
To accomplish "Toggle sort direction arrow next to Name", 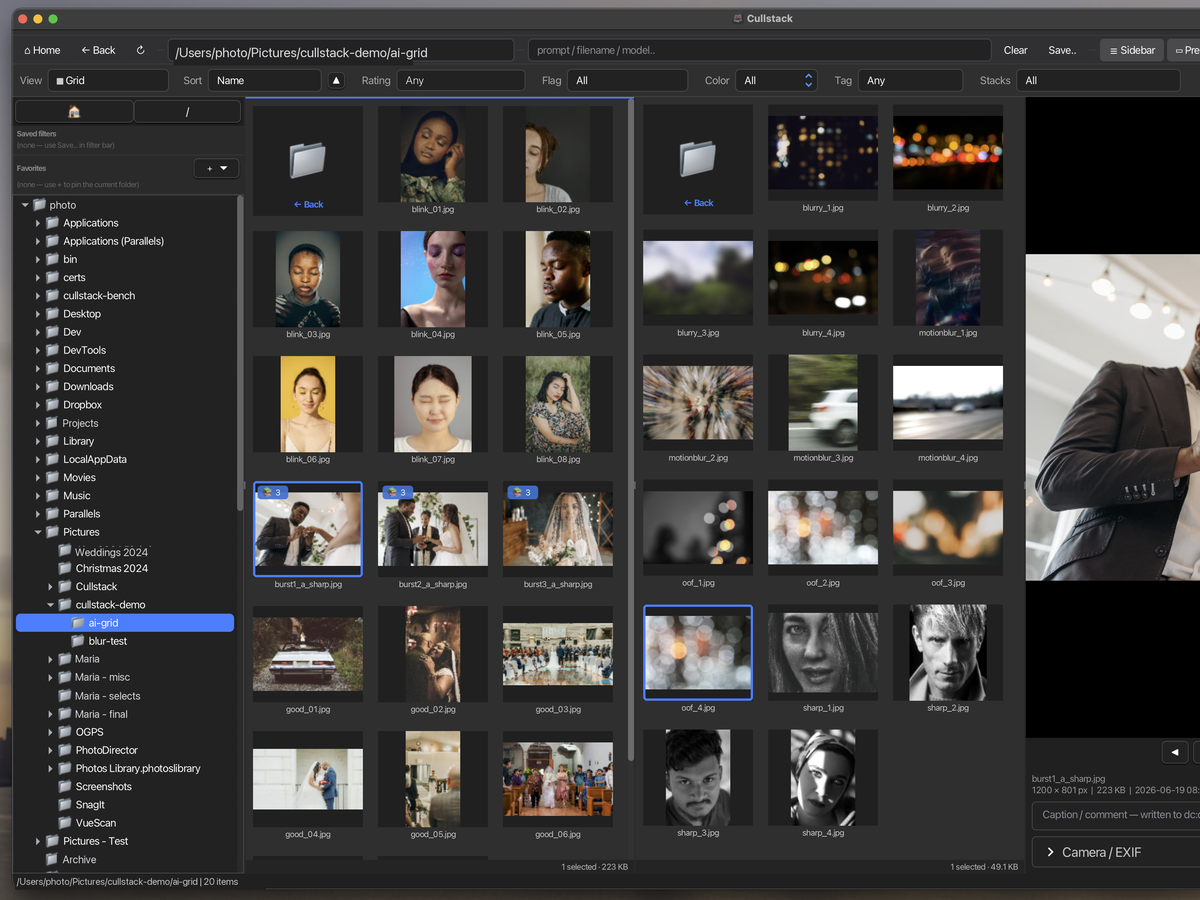I will pos(336,81).
